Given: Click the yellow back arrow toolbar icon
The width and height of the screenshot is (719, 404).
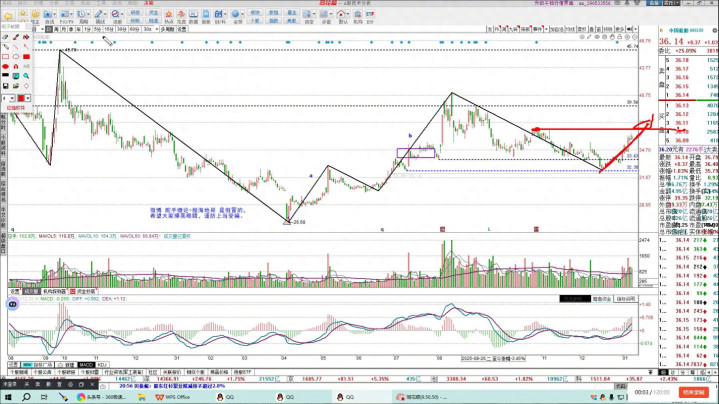Looking at the screenshot, I should click(x=8, y=16).
